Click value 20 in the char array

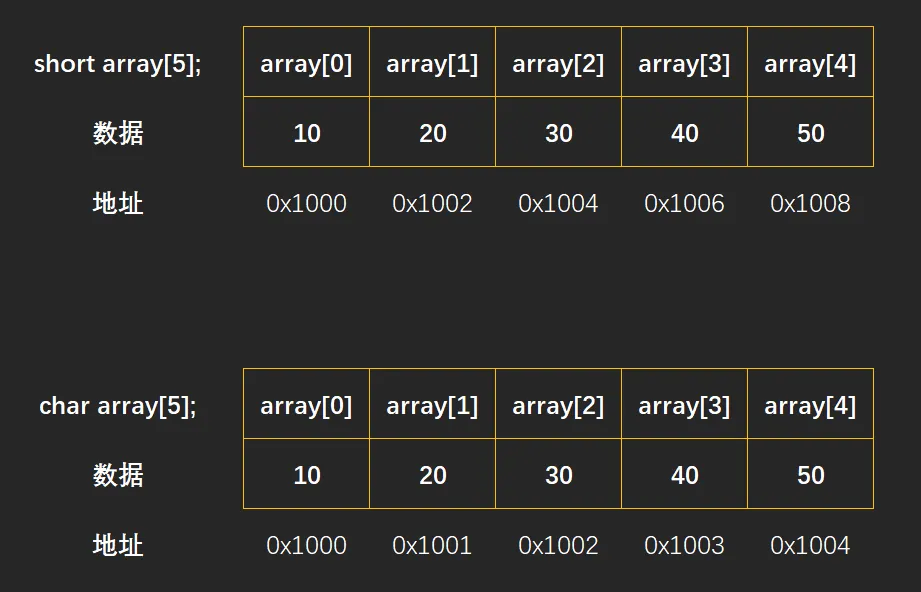(432, 474)
